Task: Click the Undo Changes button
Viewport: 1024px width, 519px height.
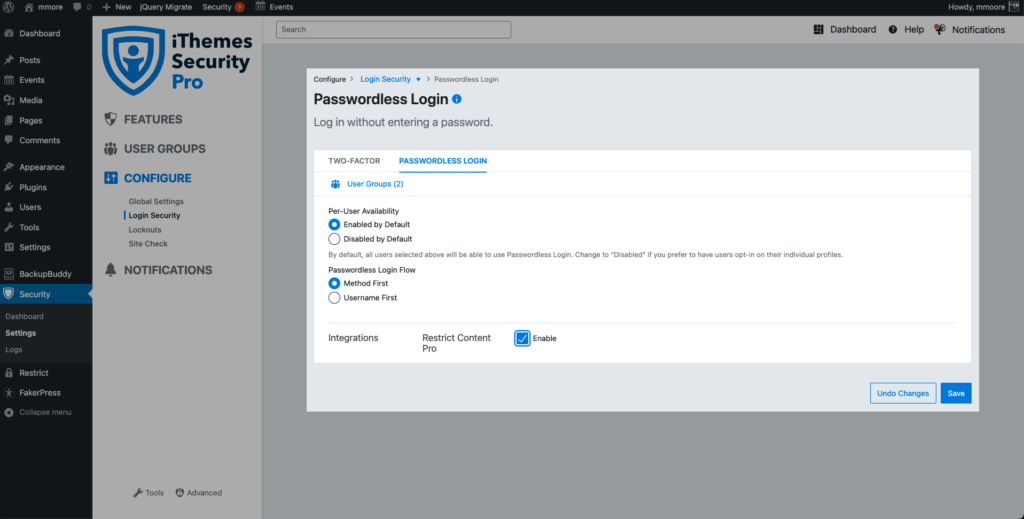Action: (x=903, y=393)
